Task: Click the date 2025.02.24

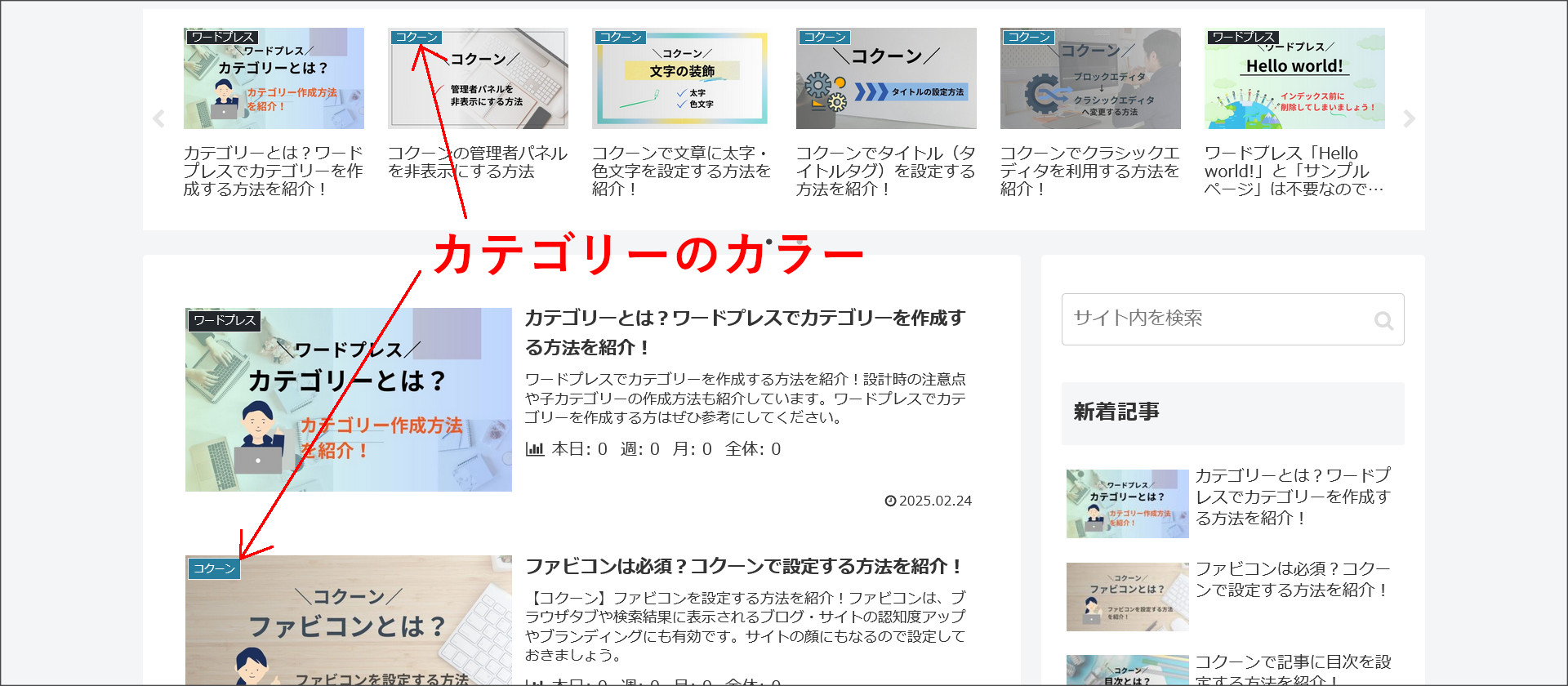Action: click(x=935, y=501)
